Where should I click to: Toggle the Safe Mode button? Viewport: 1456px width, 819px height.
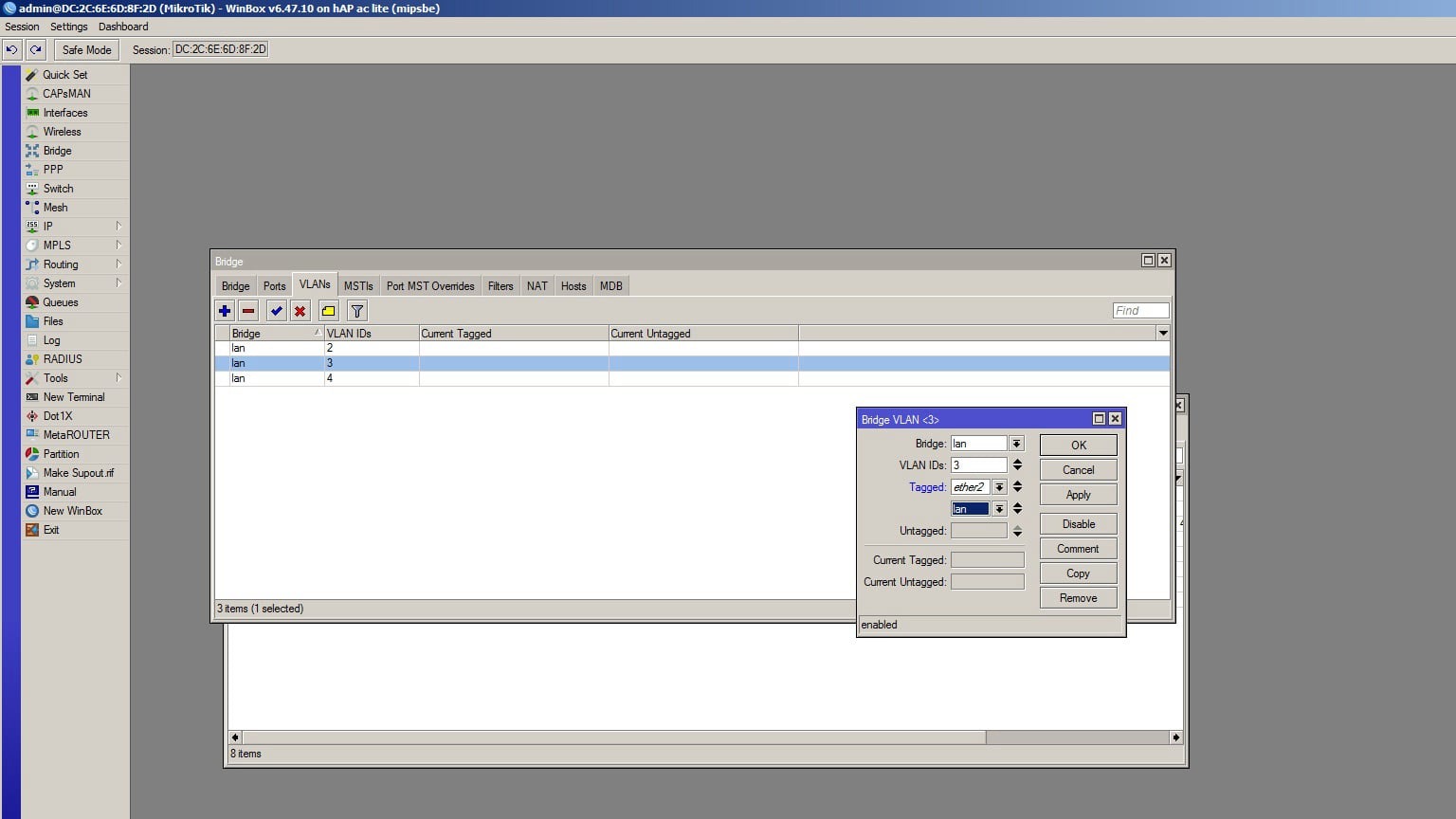click(x=86, y=49)
